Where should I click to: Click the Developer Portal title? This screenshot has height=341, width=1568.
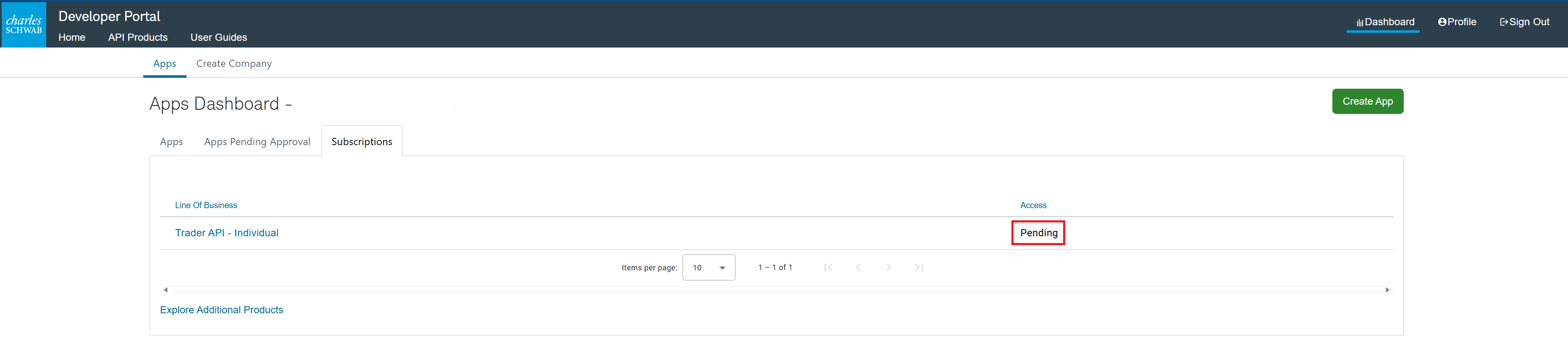[109, 16]
